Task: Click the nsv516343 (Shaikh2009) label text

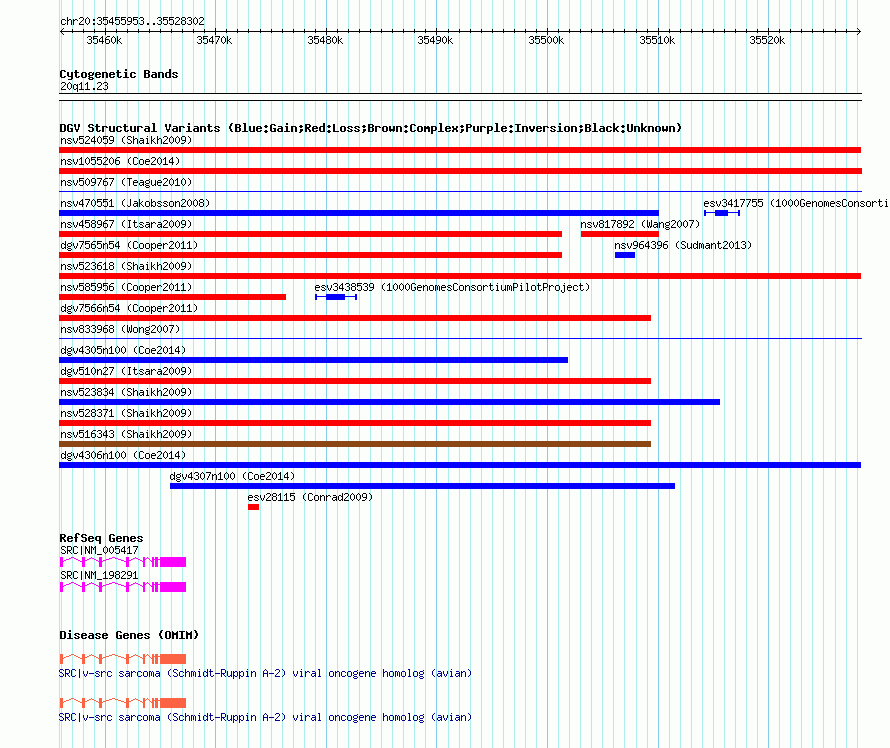Action: pyautogui.click(x=126, y=434)
